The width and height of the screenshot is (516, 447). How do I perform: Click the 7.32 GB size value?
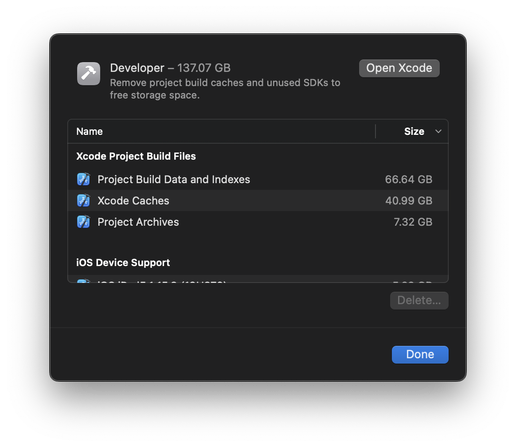pyautogui.click(x=413, y=222)
